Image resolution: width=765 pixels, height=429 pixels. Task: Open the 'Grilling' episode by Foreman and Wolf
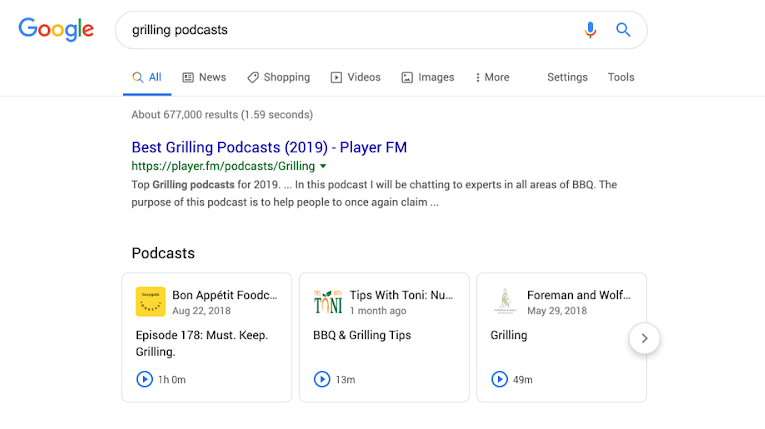pos(509,335)
